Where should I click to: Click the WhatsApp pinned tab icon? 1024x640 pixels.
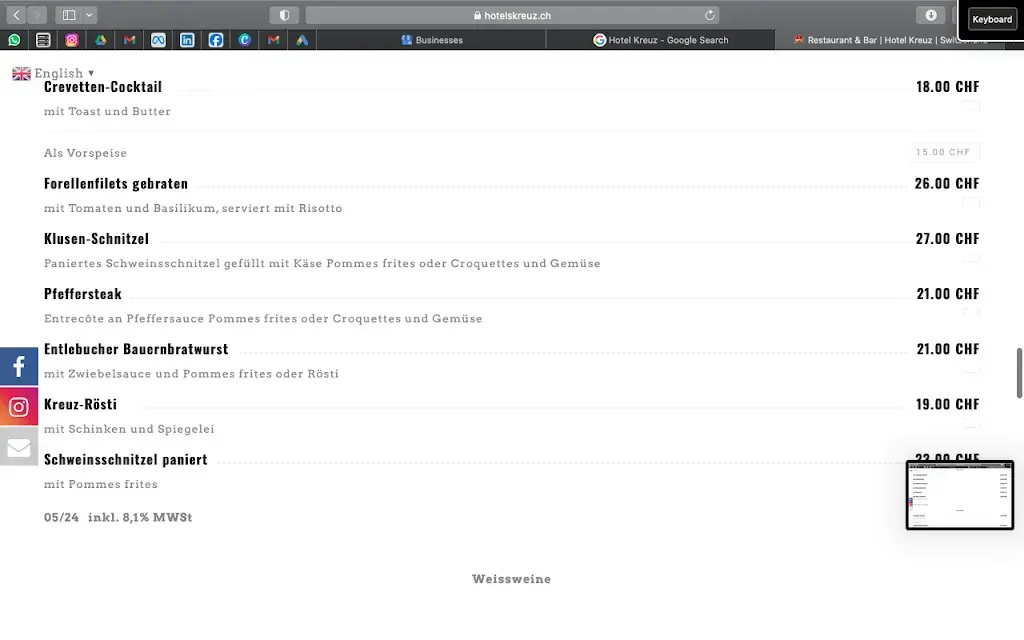(x=14, y=40)
